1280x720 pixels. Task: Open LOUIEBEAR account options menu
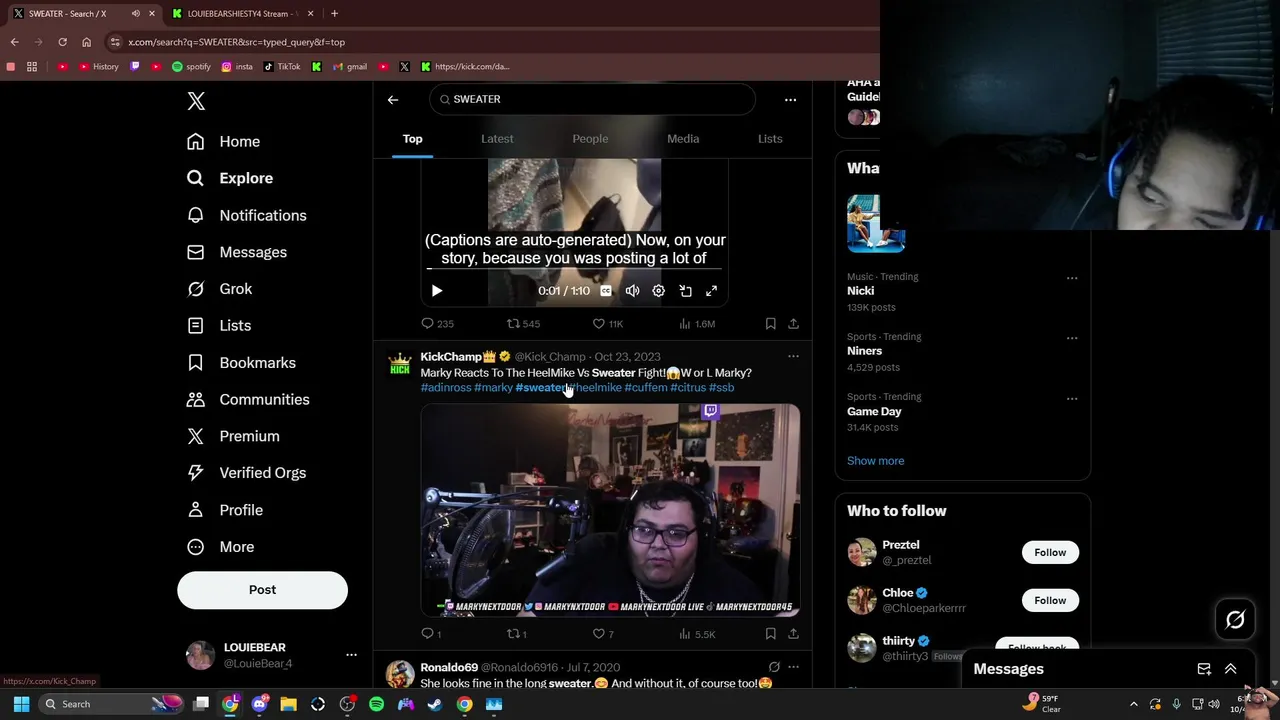(351, 655)
